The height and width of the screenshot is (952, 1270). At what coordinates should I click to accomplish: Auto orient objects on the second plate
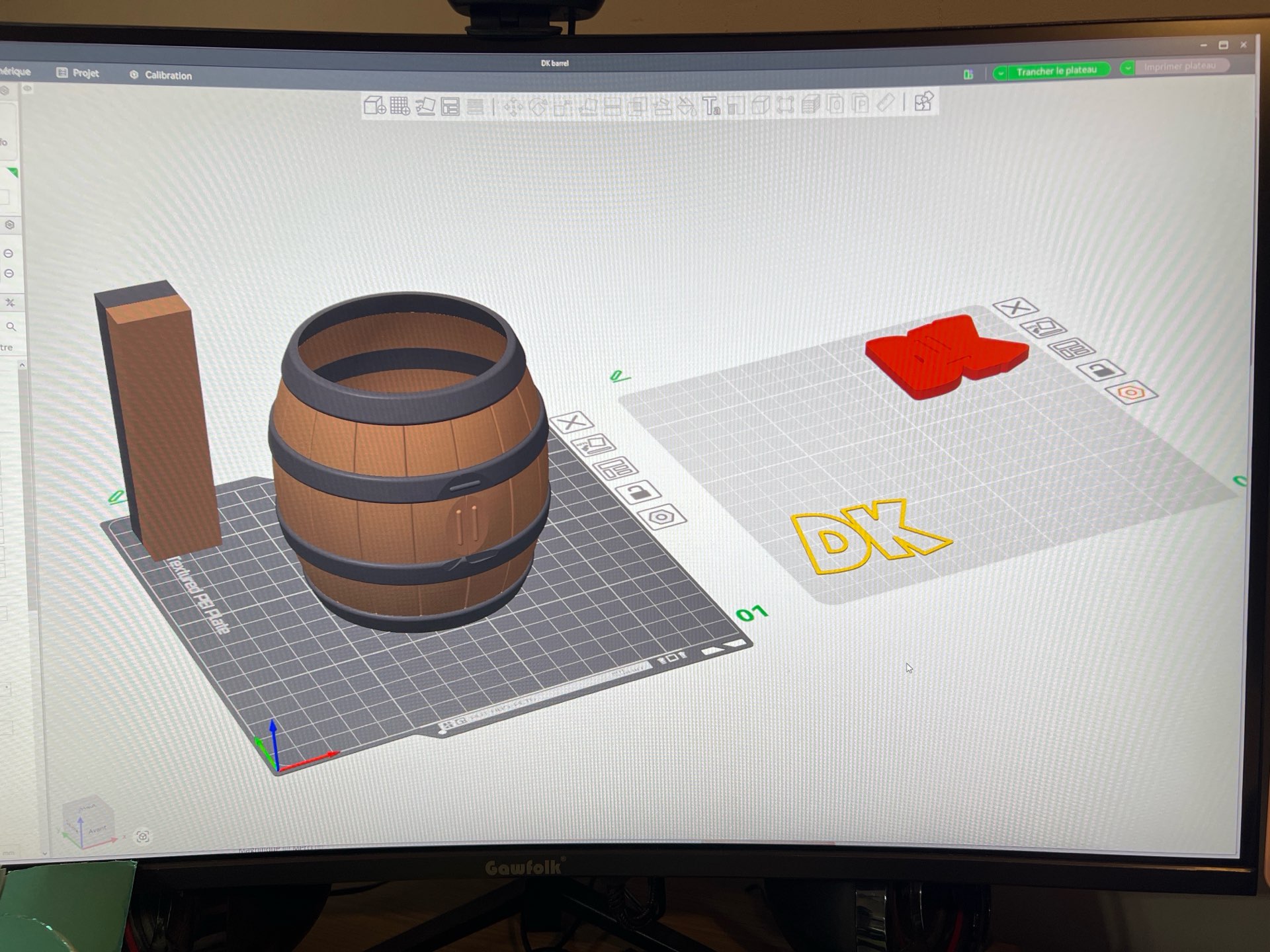pos(1044,327)
